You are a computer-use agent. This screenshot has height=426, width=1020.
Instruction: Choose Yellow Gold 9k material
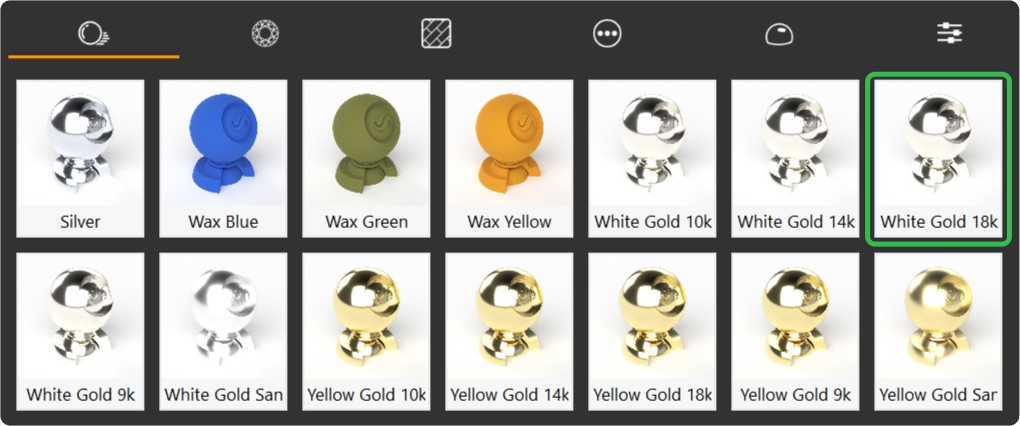coord(796,332)
